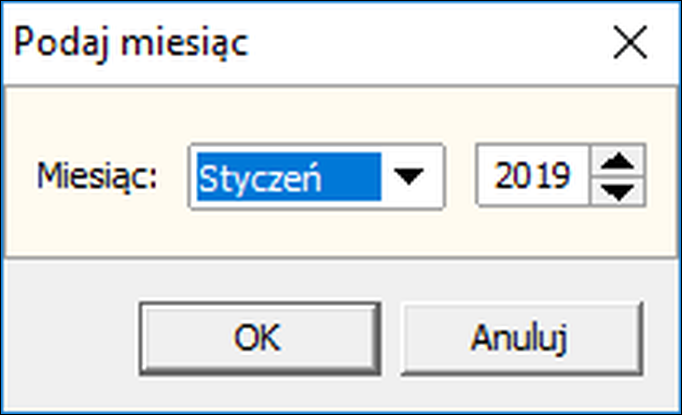Click the Podaj miesiąc title bar
682x415 pixels.
tap(300, 44)
